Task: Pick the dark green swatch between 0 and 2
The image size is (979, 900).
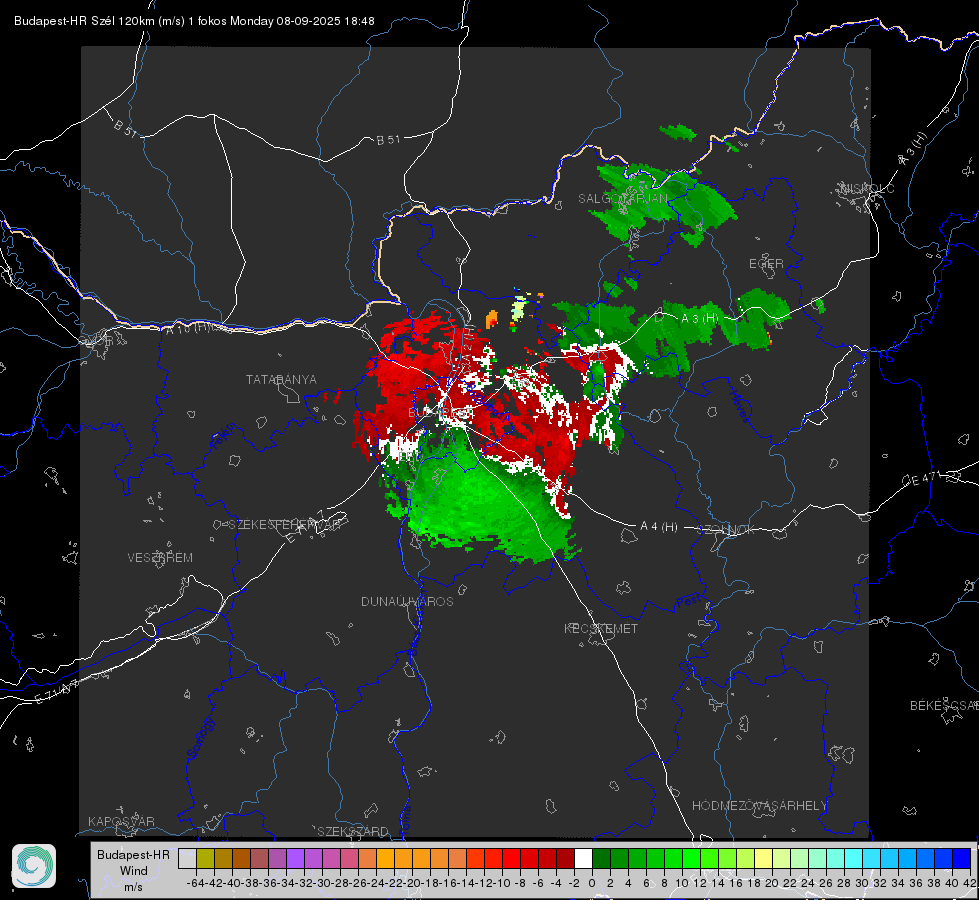Action: click(601, 858)
